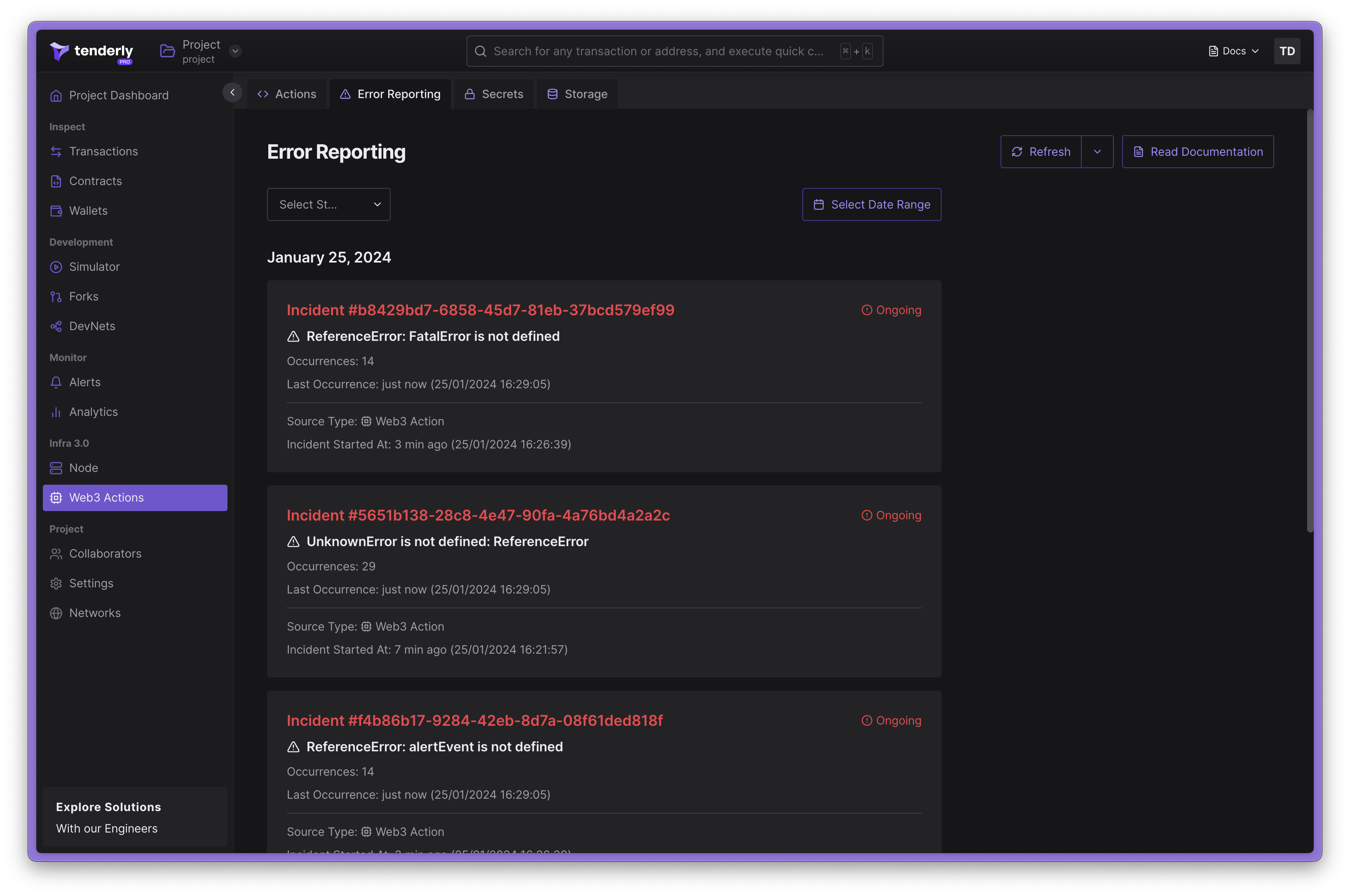Viewport: 1350px width, 896px height.
Task: Open Incident #5651b138-28c8-4e47-90fa-4a76bd4a2a2c
Action: click(478, 516)
